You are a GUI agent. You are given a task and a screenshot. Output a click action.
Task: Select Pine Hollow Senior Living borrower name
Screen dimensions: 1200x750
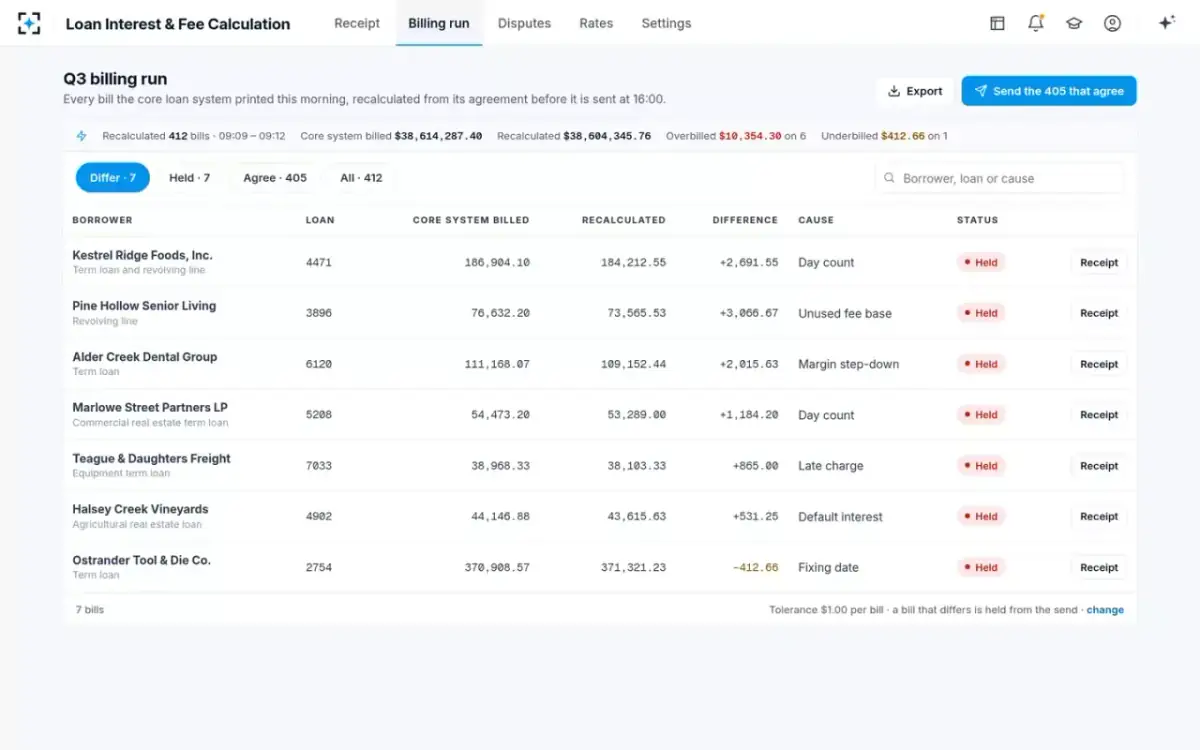click(144, 306)
